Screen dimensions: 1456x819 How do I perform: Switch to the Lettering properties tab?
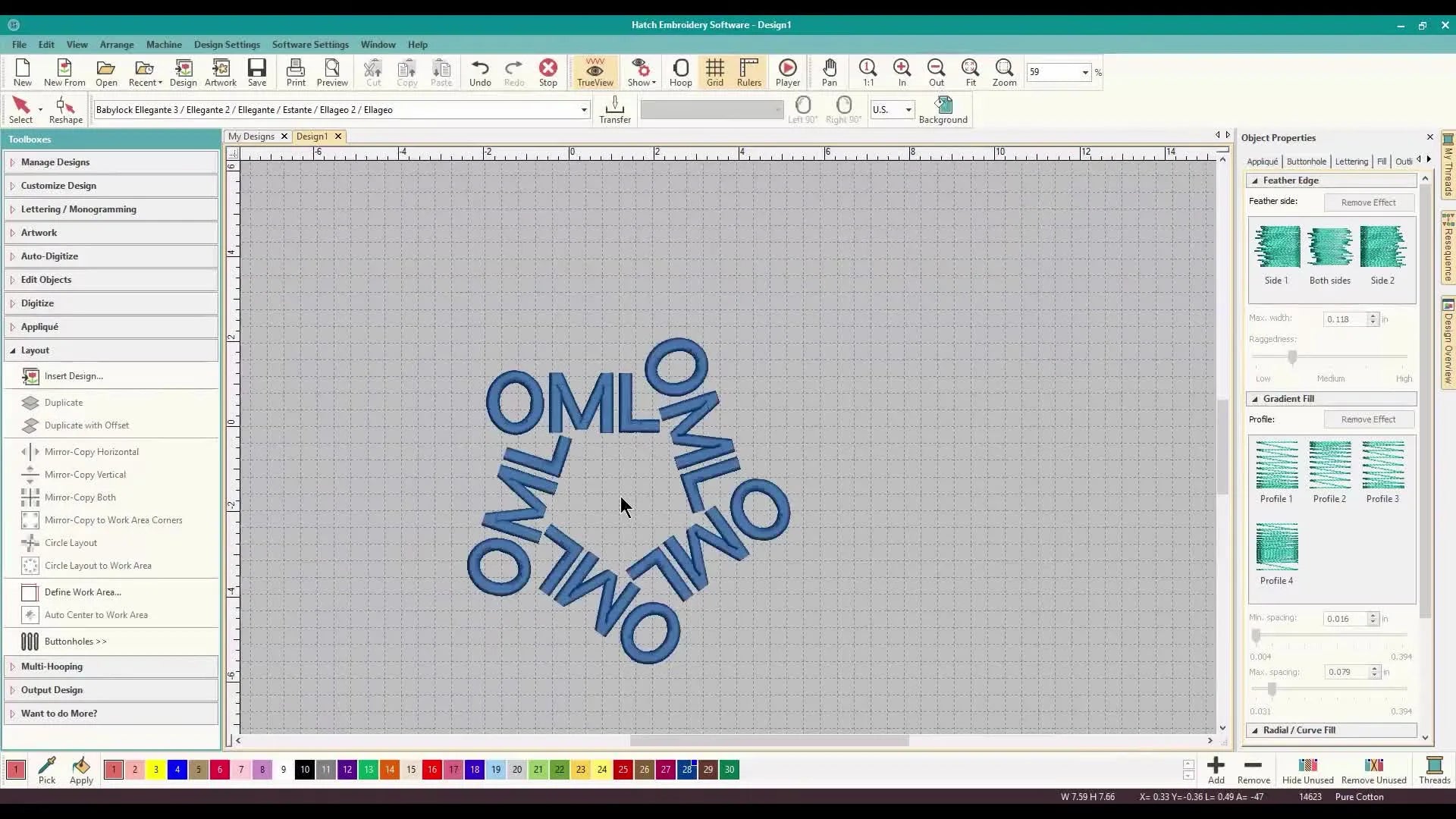point(1351,162)
